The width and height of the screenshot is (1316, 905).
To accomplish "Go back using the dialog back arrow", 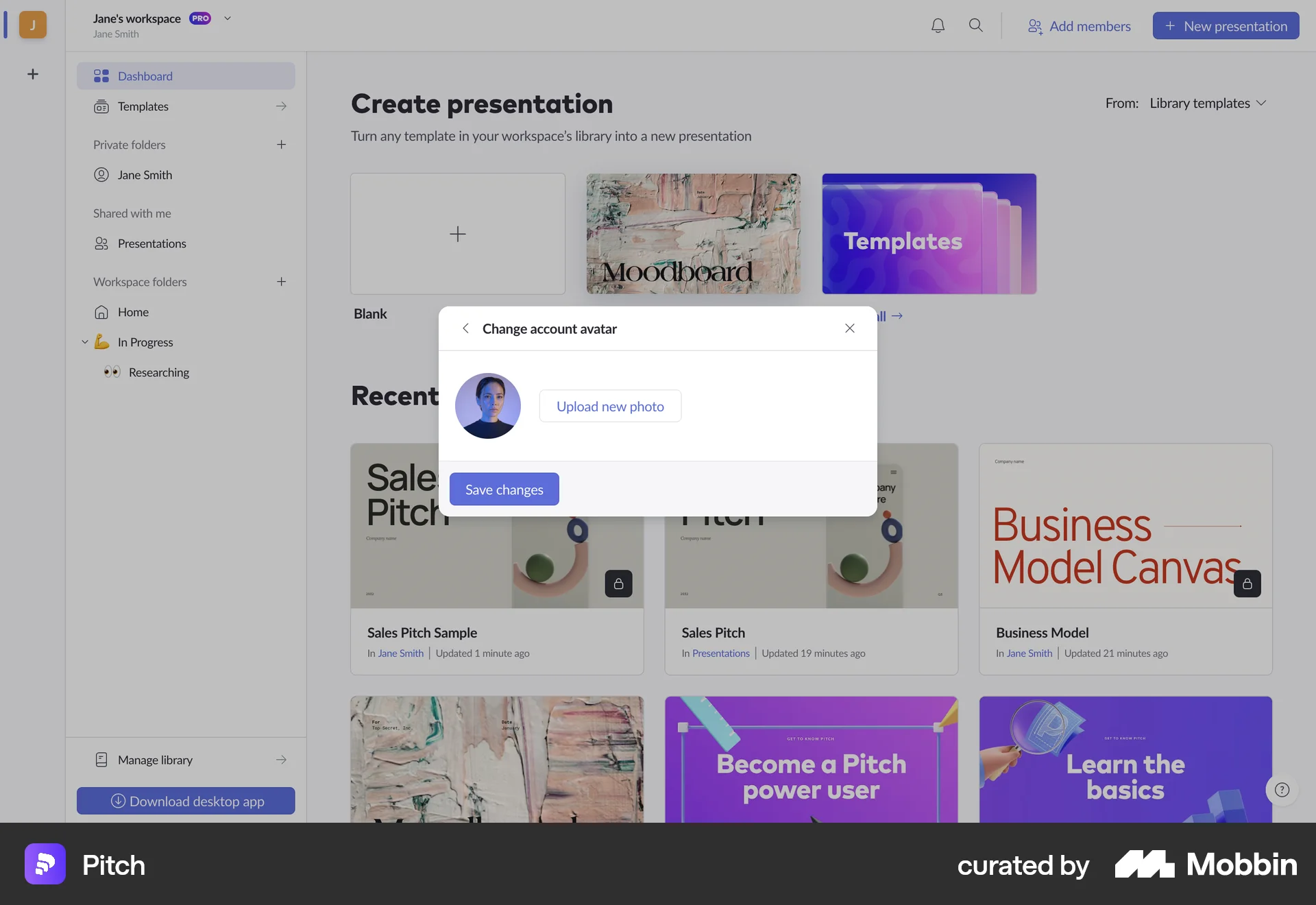I will click(x=465, y=328).
